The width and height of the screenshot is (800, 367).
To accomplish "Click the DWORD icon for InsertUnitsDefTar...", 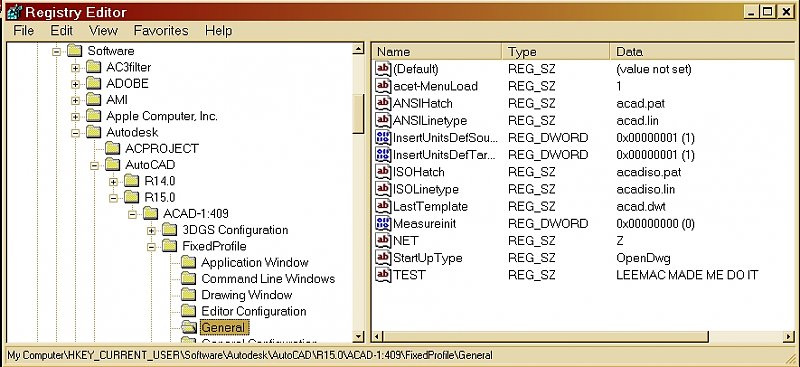I will 383,154.
